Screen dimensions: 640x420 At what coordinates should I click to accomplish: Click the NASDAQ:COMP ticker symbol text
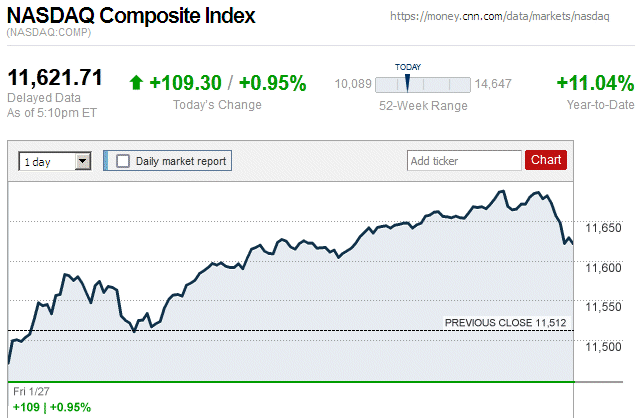click(48, 34)
